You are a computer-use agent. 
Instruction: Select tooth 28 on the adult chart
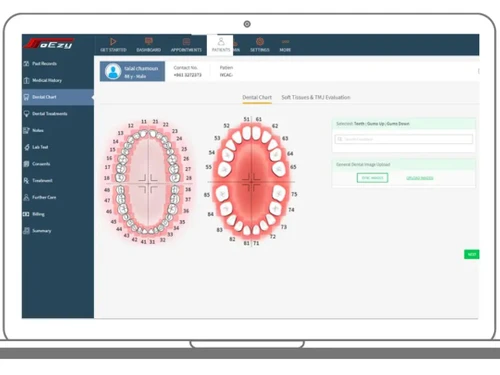[176, 177]
